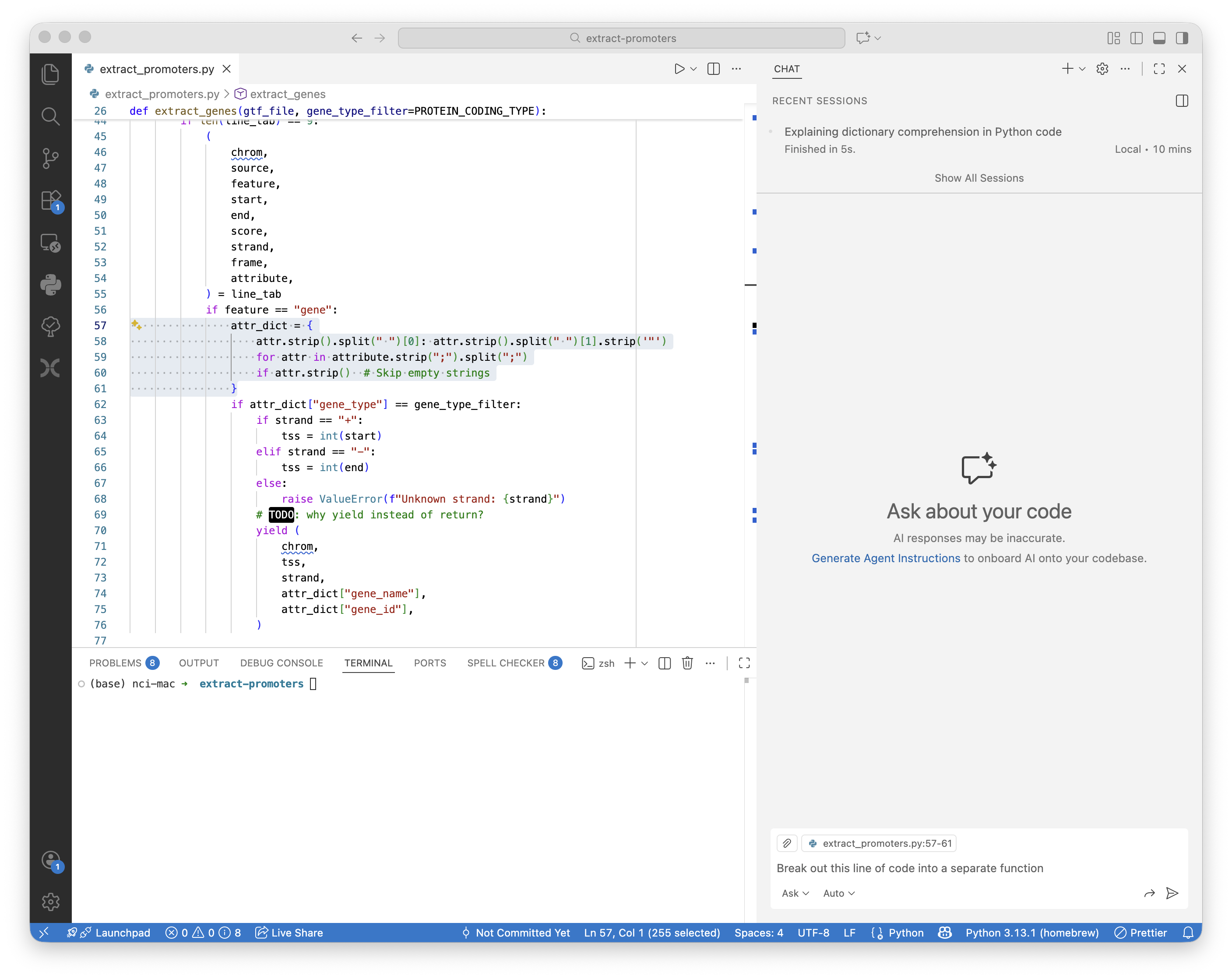This screenshot has height=979, width=1232.
Task: Toggle the primary side bar
Action: [x=1137, y=38]
